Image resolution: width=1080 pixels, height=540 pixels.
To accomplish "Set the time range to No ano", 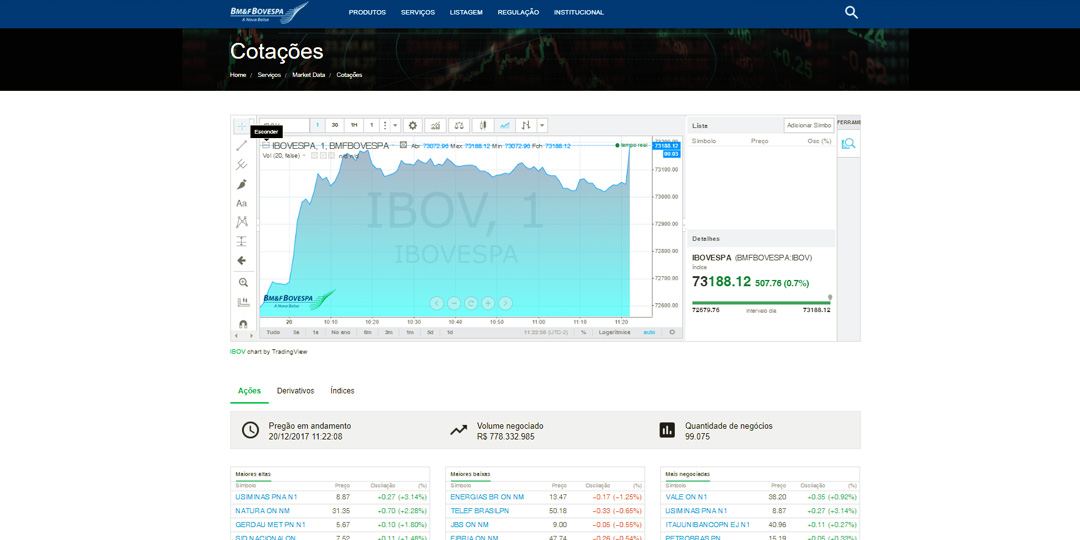I will click(341, 332).
